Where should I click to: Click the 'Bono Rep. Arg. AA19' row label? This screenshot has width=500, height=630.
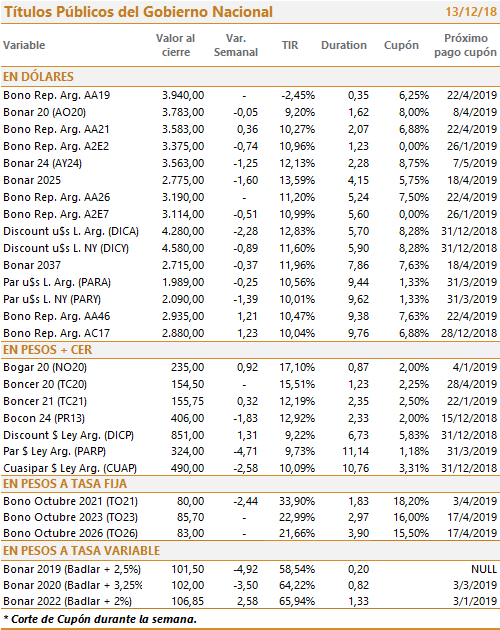click(x=56, y=95)
